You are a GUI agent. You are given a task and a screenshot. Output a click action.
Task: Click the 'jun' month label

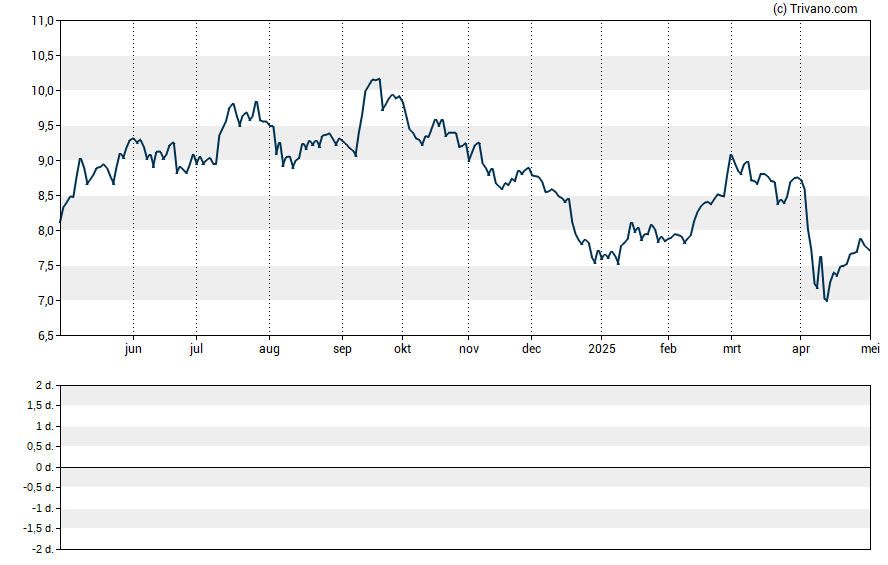pyautogui.click(x=133, y=349)
